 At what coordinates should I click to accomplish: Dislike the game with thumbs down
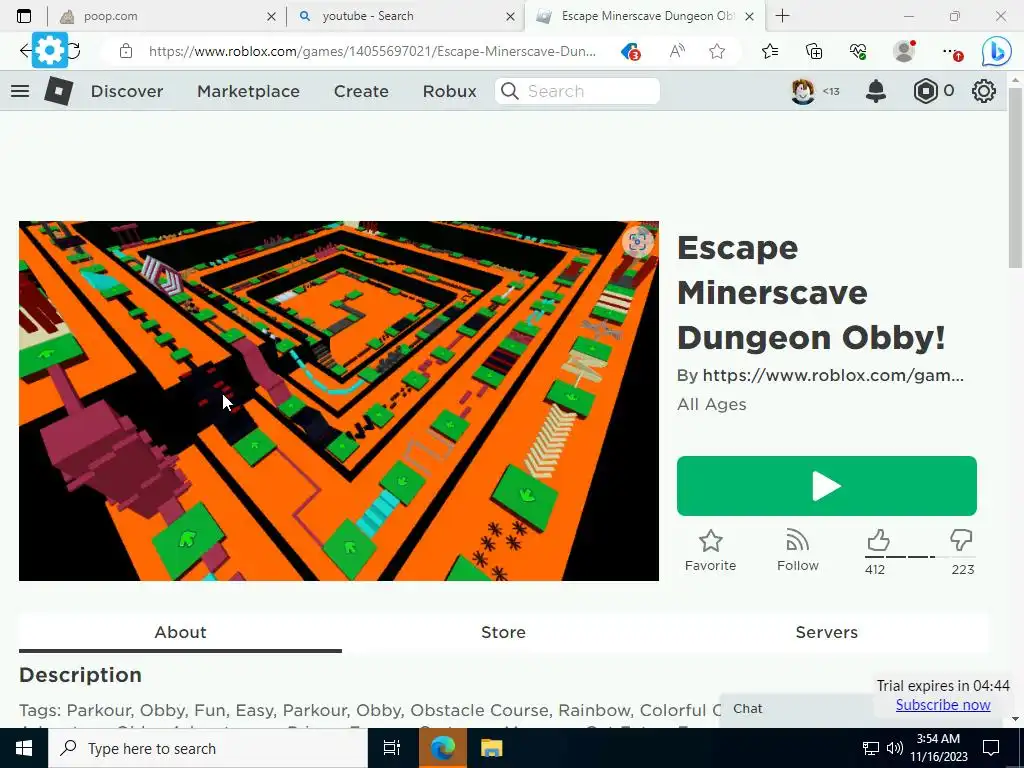click(x=961, y=541)
